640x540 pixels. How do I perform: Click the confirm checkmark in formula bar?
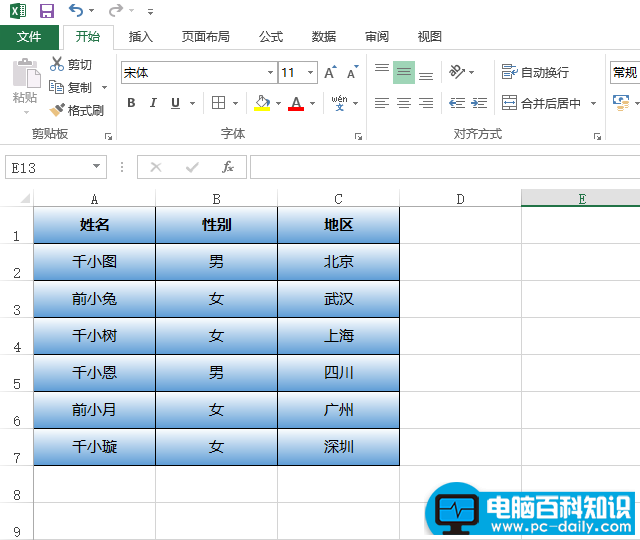pyautogui.click(x=192, y=167)
